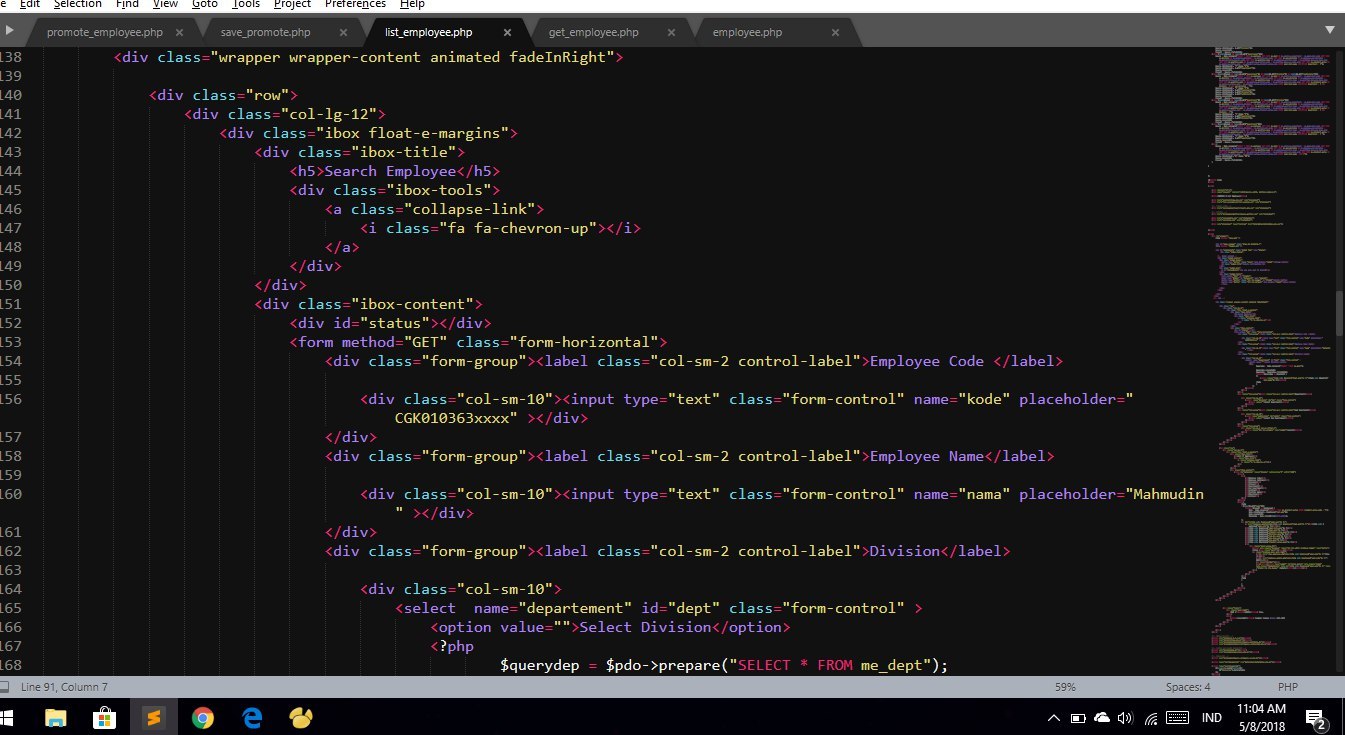This screenshot has width=1345, height=735.
Task: Toggle the side panel switcher in the status bar
Action: pyautogui.click(x=5, y=687)
